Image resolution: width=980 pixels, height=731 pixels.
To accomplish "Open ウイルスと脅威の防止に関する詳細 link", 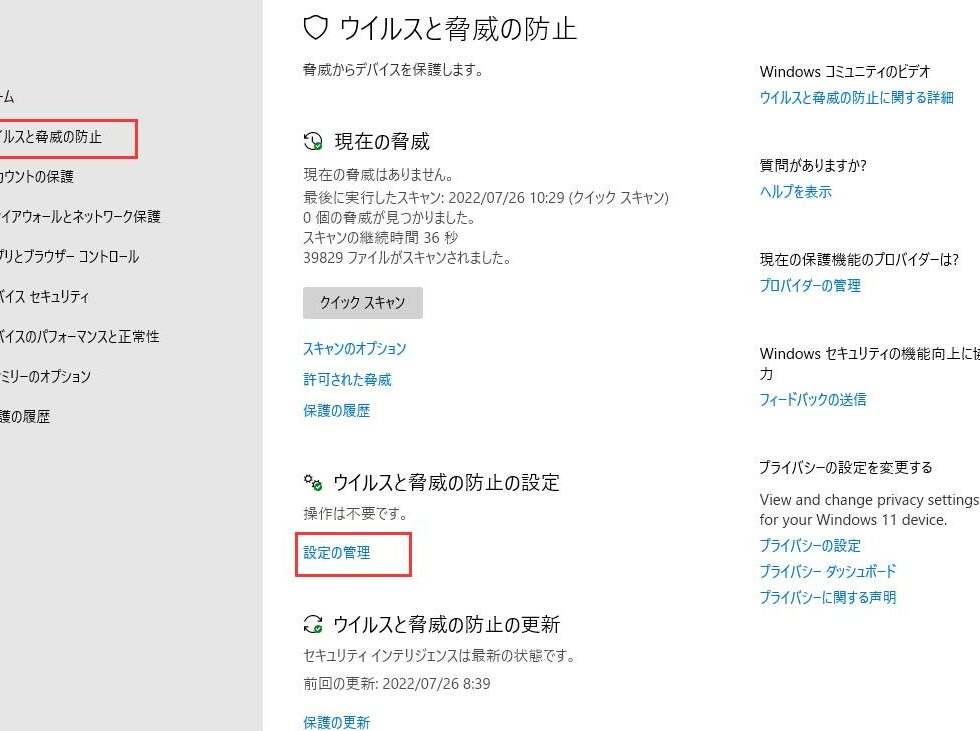I will 856,98.
